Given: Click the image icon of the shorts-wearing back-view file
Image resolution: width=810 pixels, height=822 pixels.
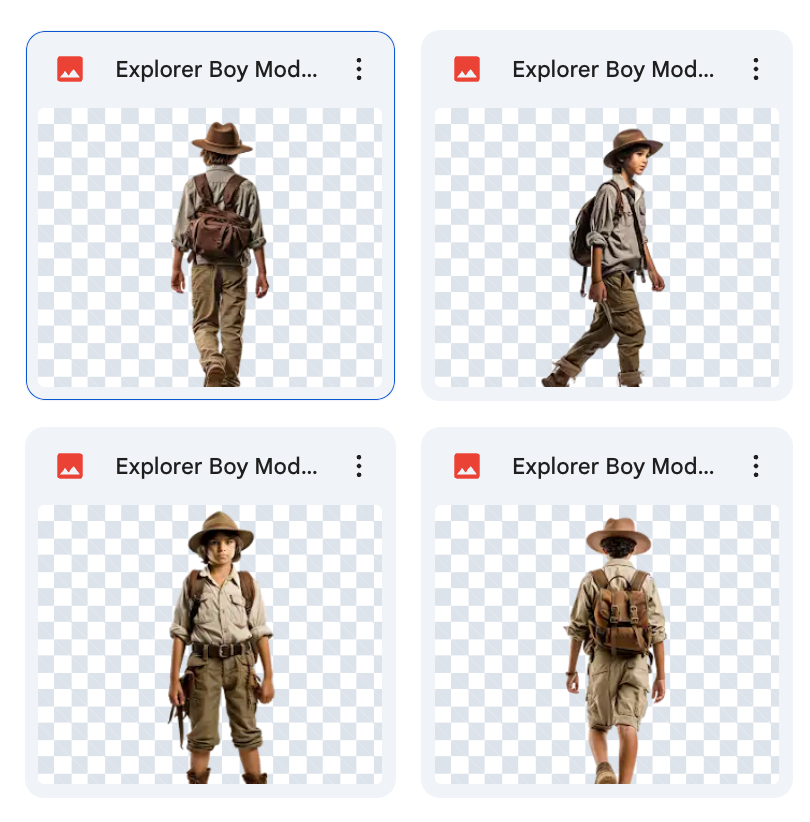Looking at the screenshot, I should point(467,466).
